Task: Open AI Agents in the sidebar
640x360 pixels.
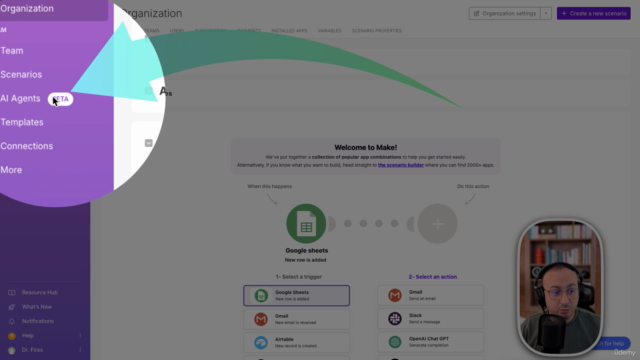Action: tap(20, 98)
